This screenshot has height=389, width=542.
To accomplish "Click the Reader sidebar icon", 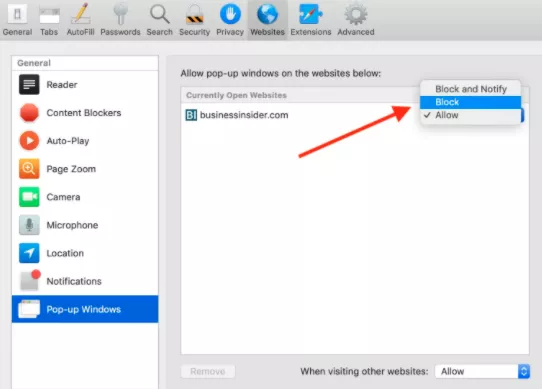I will tap(29, 84).
